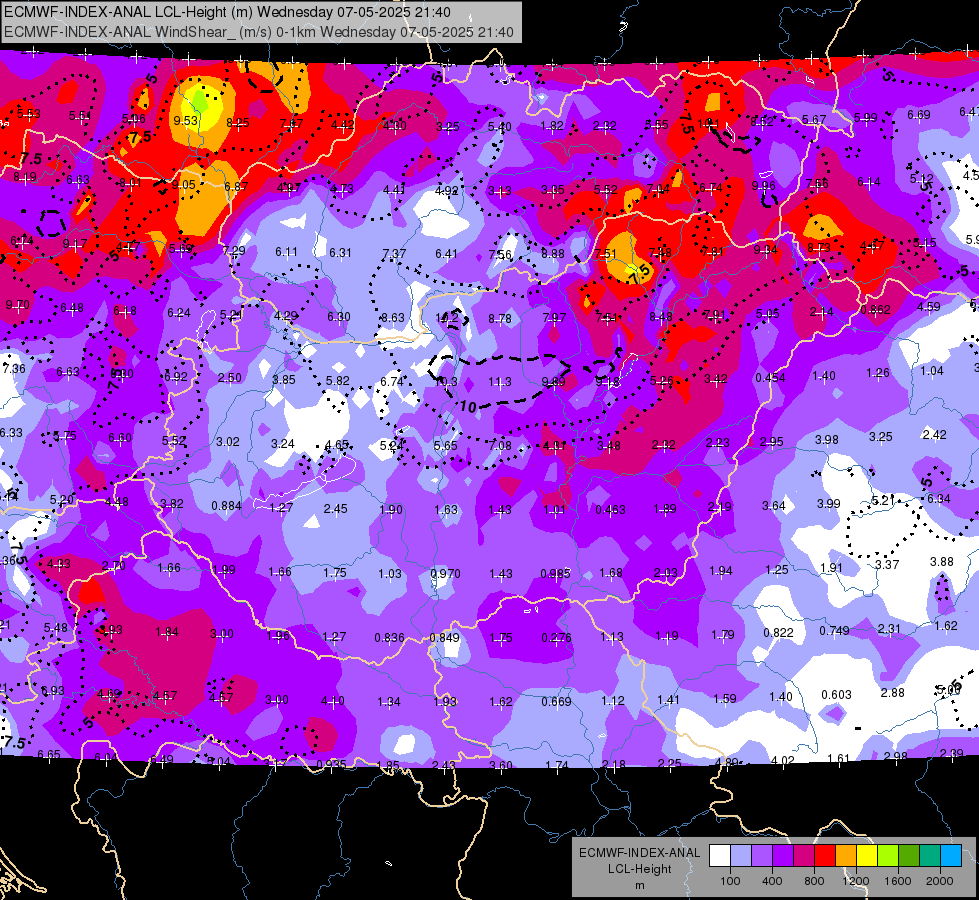Click the wind shear value 0.985

pos(555,573)
